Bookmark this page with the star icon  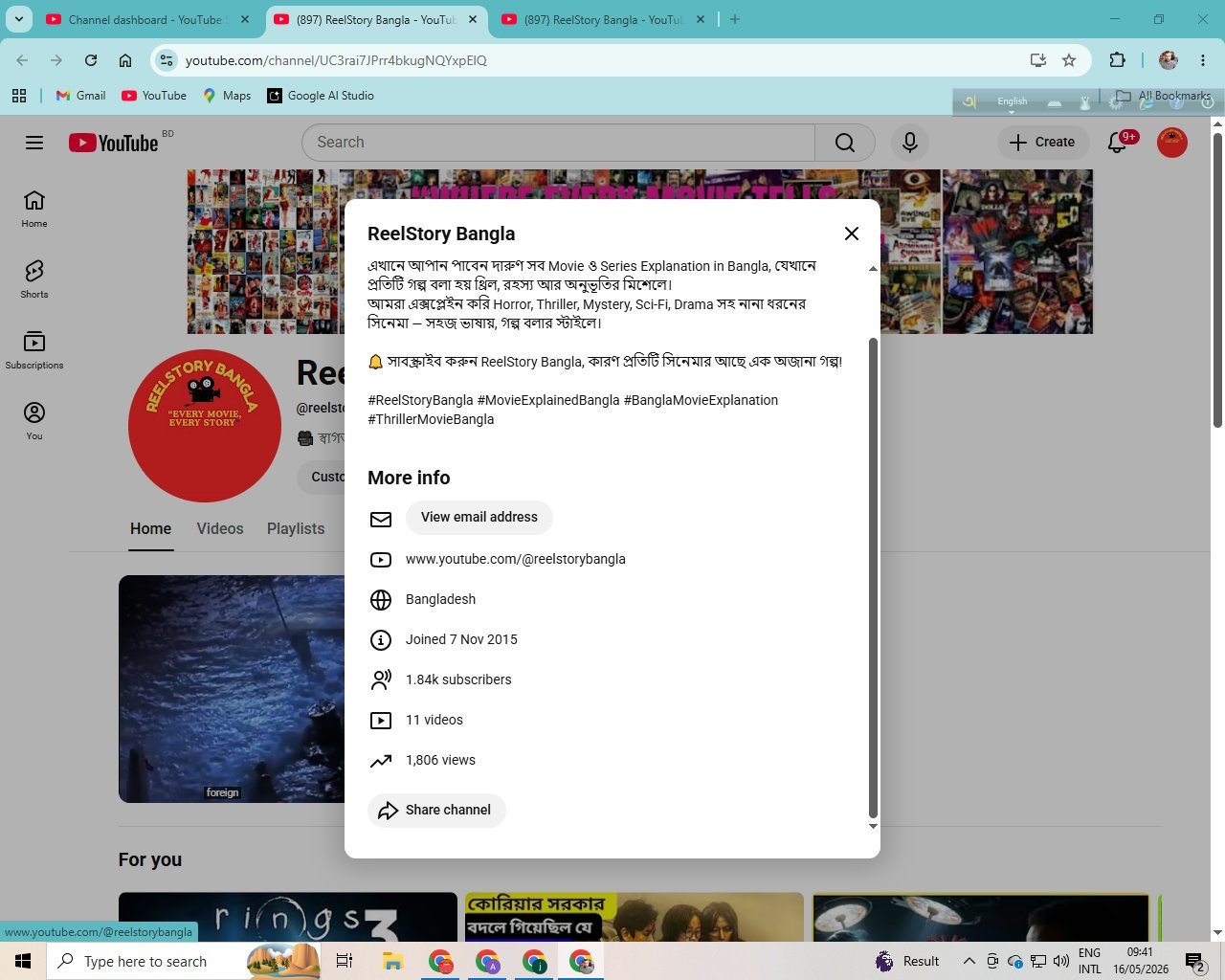[x=1069, y=60]
